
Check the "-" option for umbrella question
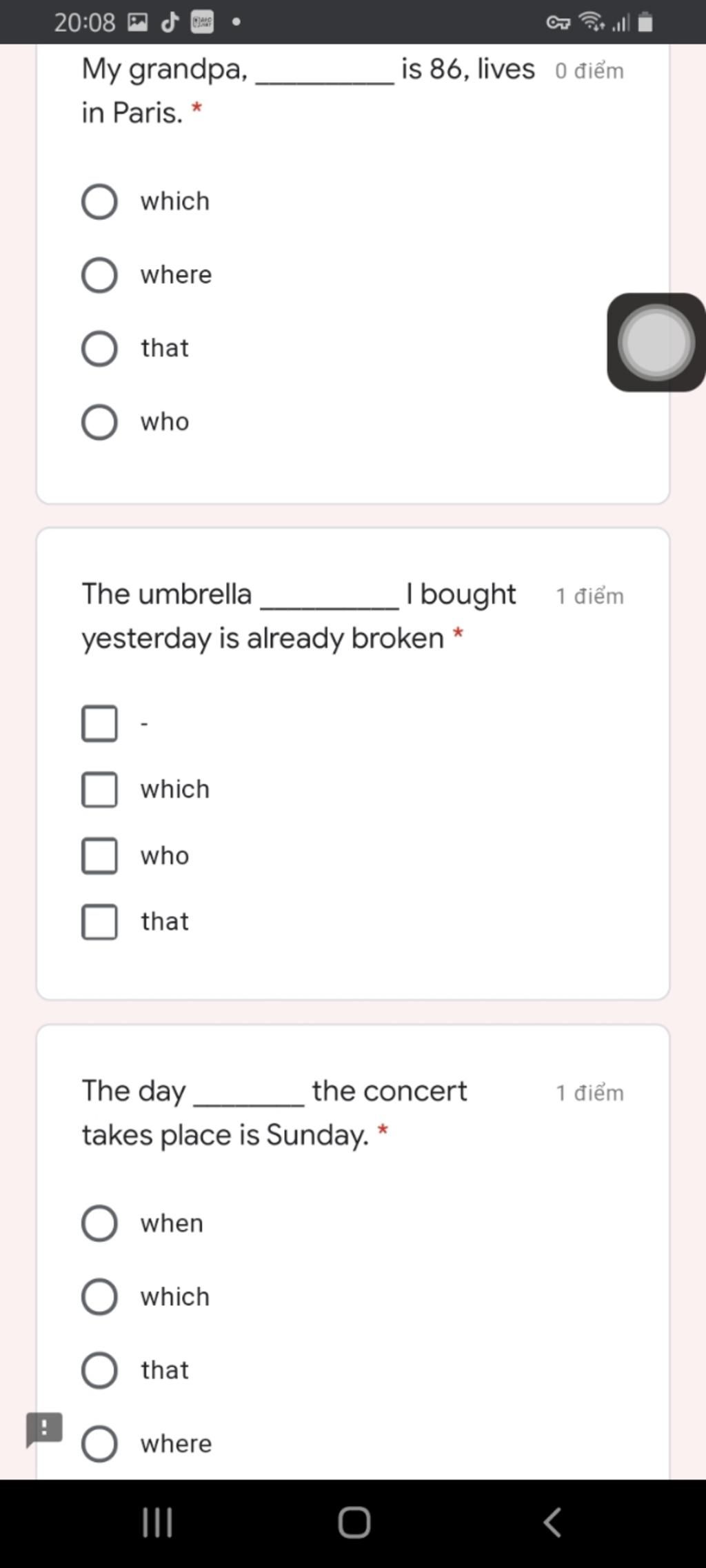pos(99,723)
